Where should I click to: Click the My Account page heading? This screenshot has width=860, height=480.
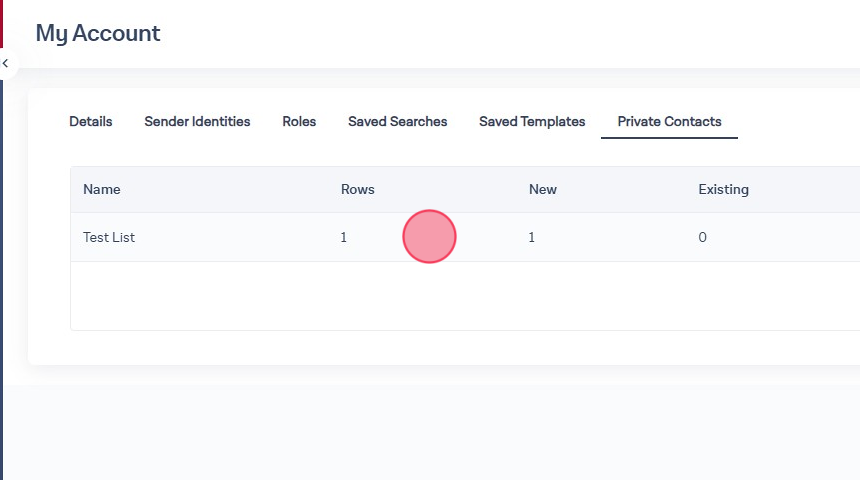(98, 33)
